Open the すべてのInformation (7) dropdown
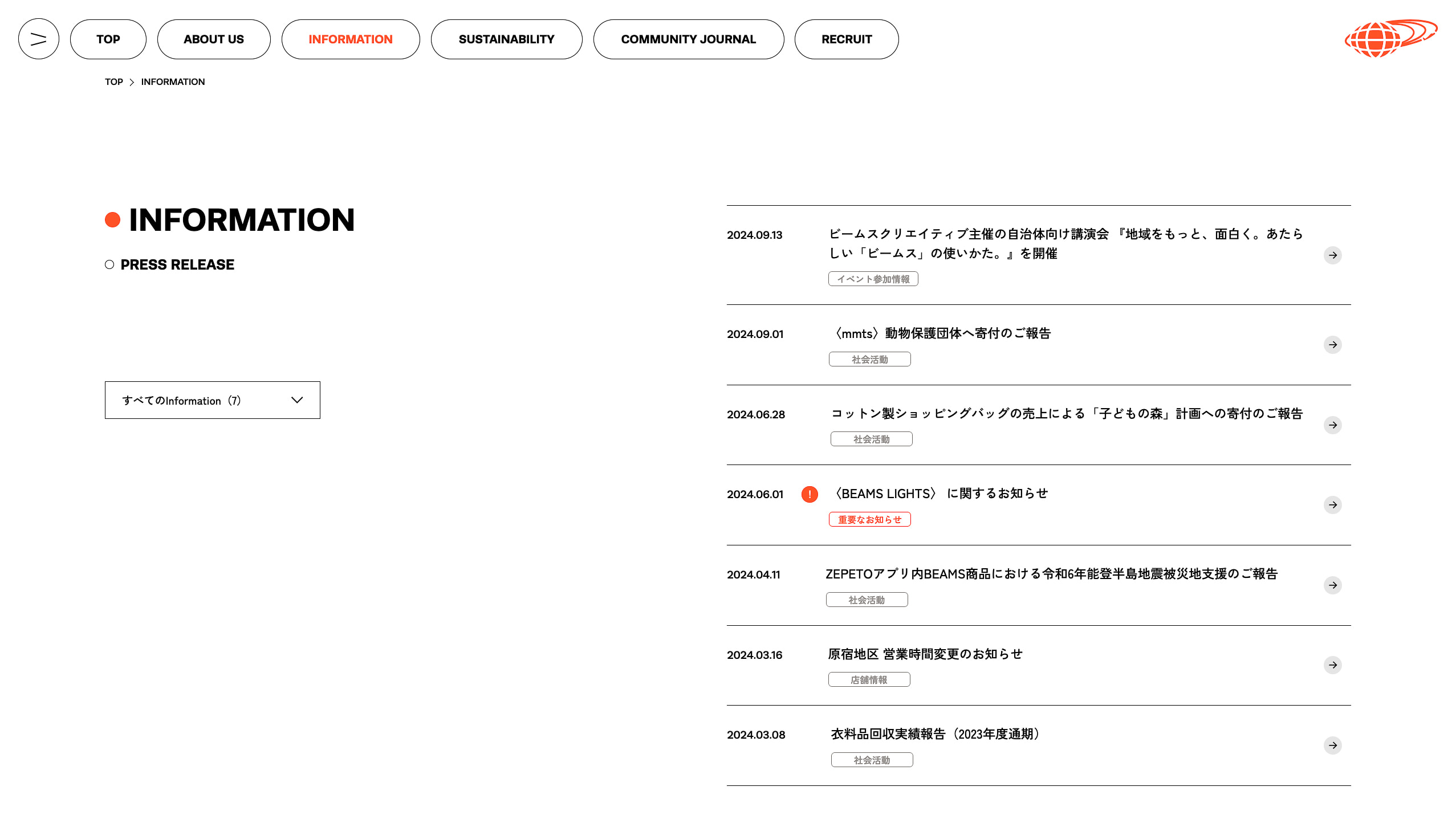1456x819 pixels. click(x=212, y=400)
